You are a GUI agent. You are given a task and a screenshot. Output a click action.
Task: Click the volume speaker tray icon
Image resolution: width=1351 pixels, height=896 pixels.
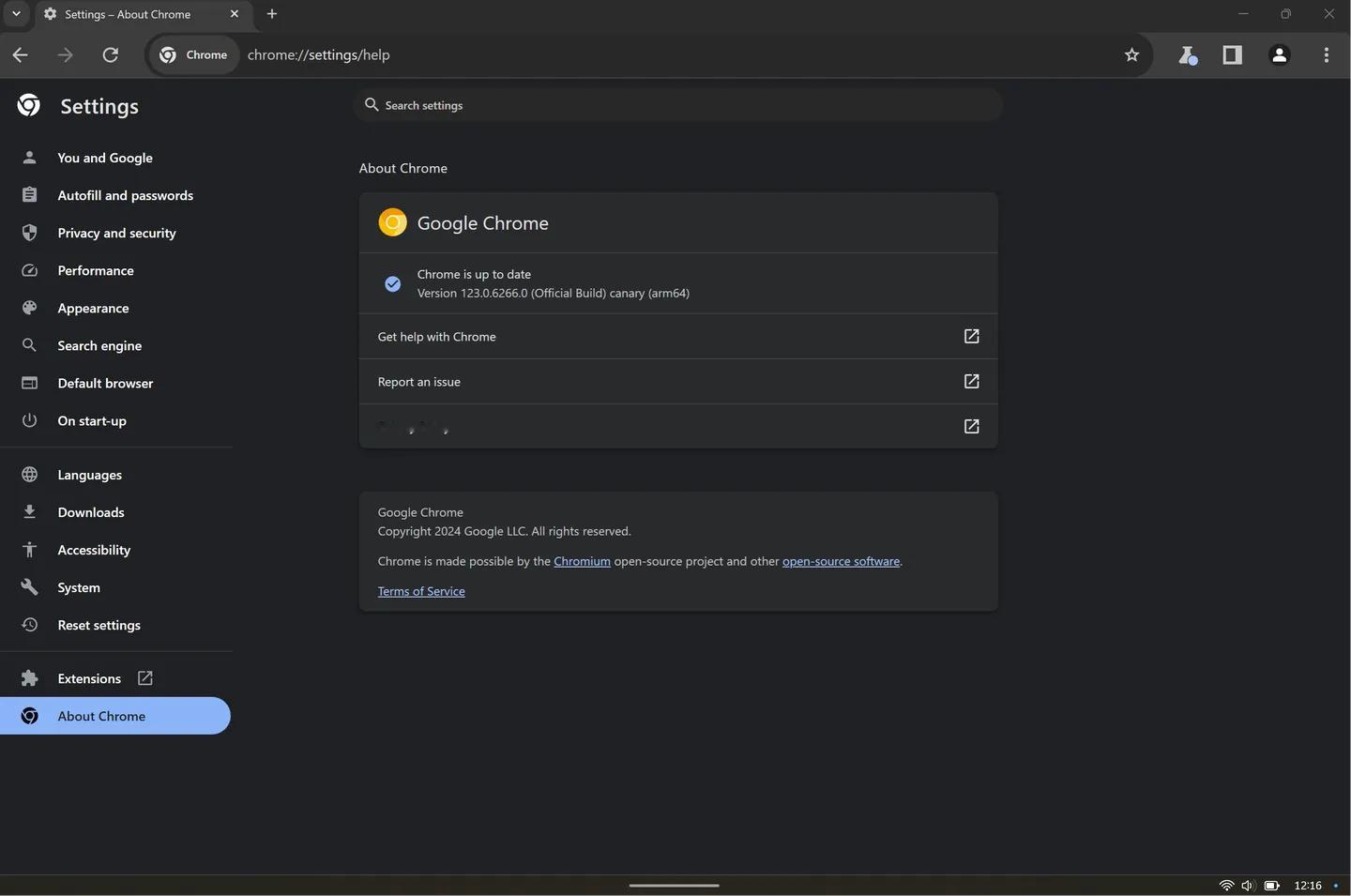(1248, 886)
